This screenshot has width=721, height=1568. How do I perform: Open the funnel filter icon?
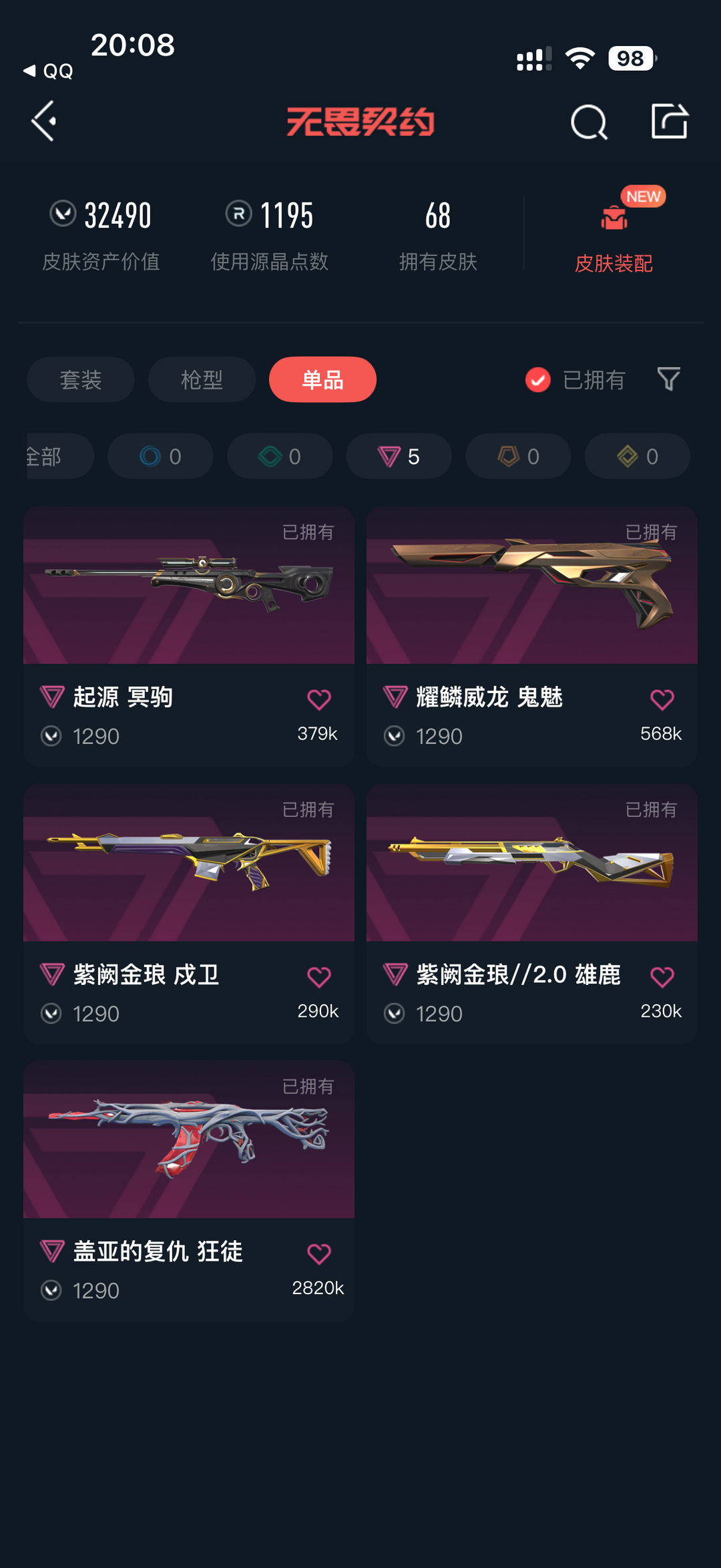[668, 379]
